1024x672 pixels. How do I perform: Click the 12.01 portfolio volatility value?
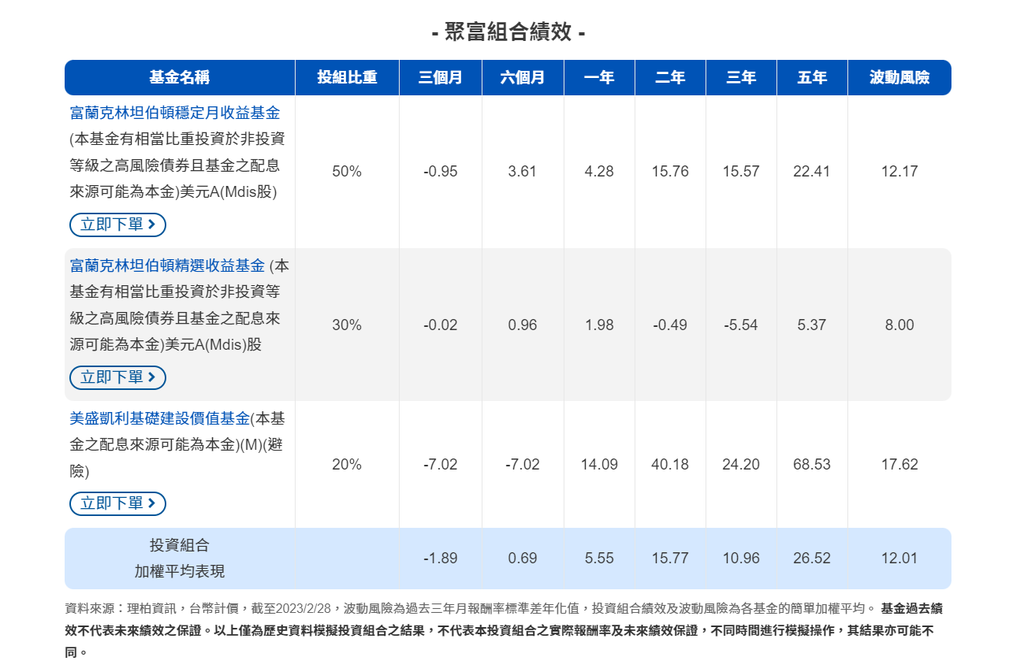[899, 558]
